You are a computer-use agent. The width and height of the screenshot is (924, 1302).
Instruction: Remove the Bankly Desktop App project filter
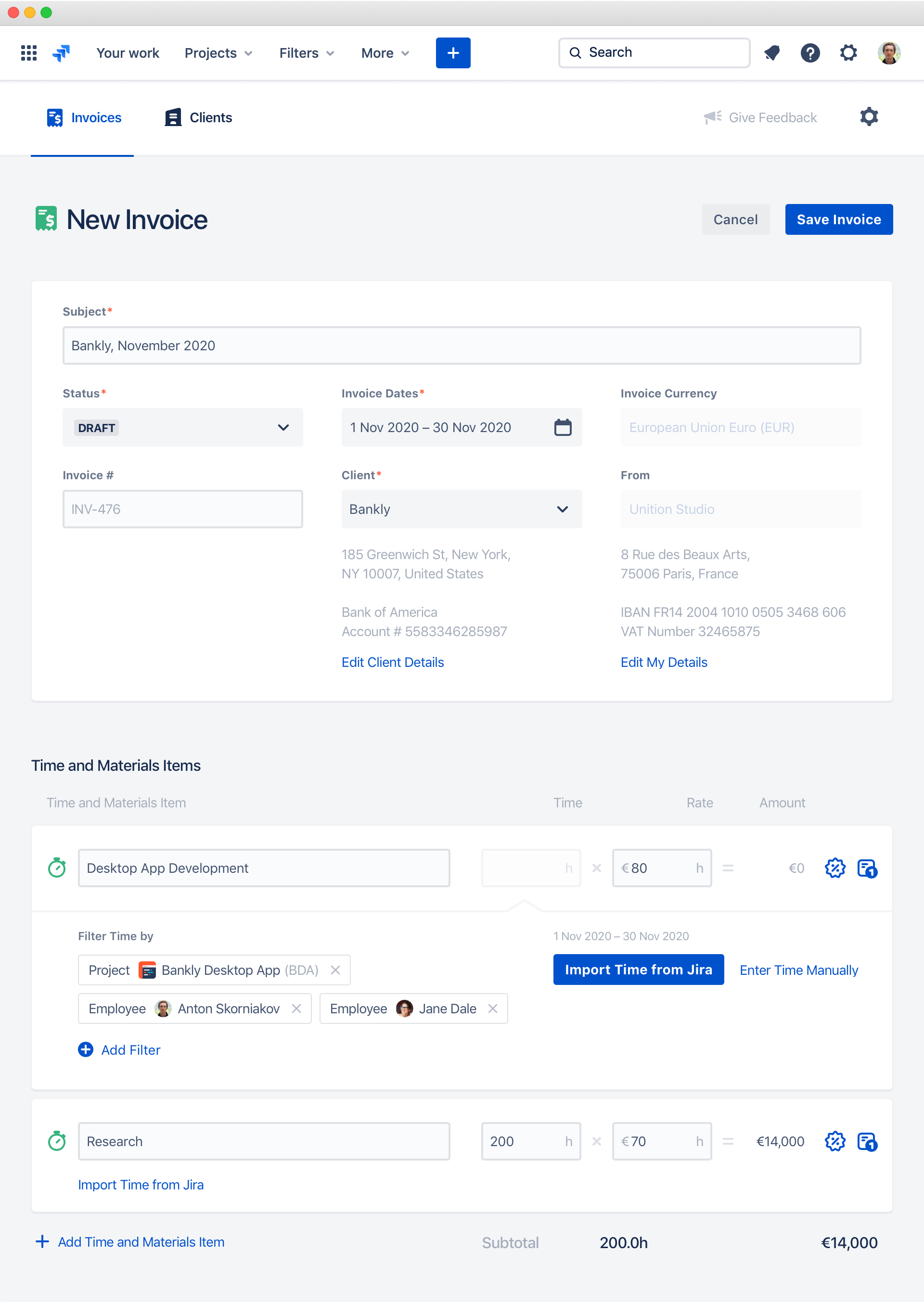click(336, 970)
